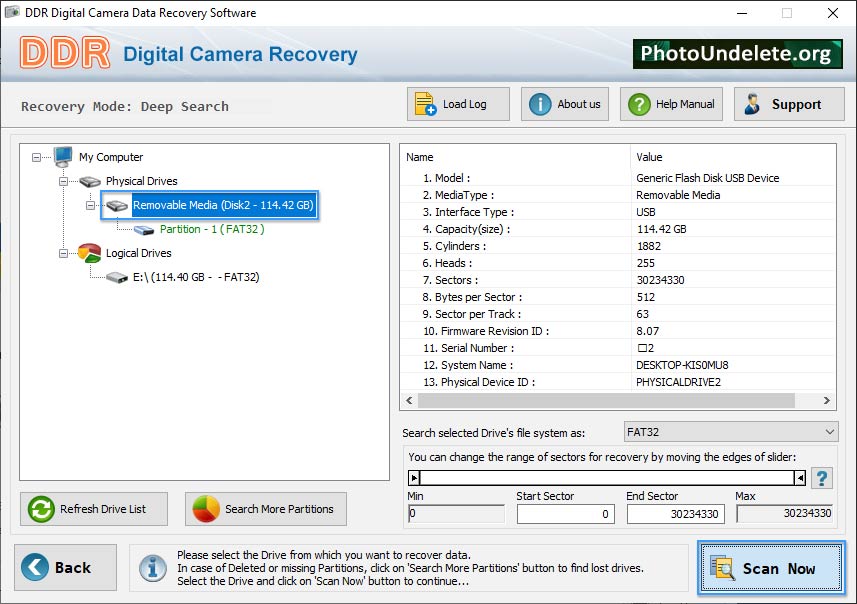Screen dimensions: 857x604
Task: Click the Start Sector input field
Action: [566, 514]
